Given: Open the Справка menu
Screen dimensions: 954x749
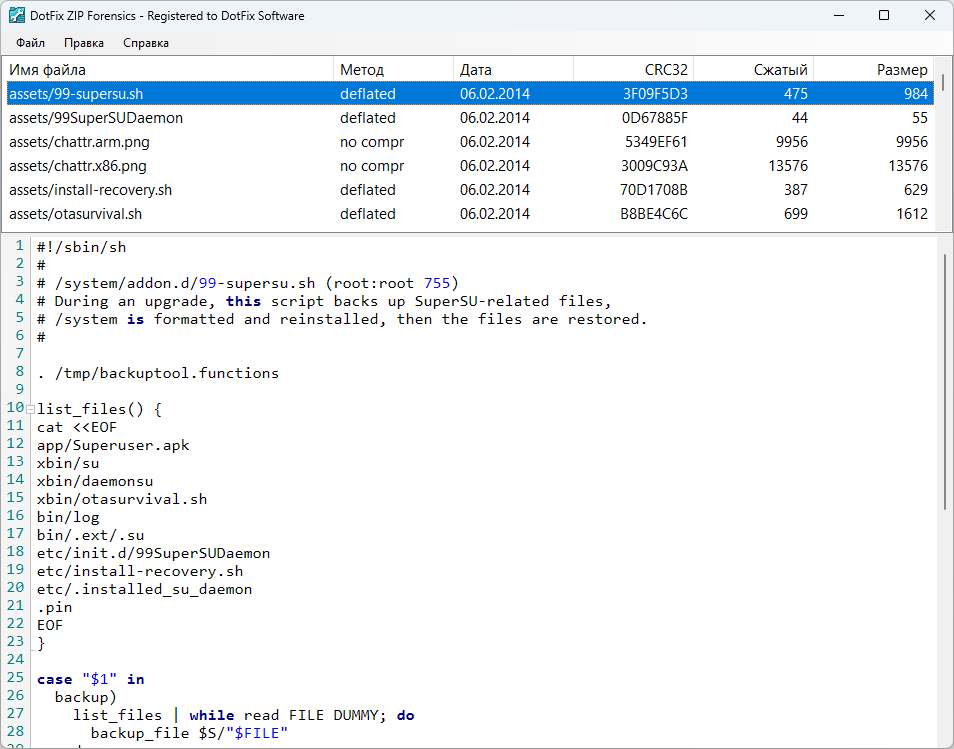Looking at the screenshot, I should 145,43.
